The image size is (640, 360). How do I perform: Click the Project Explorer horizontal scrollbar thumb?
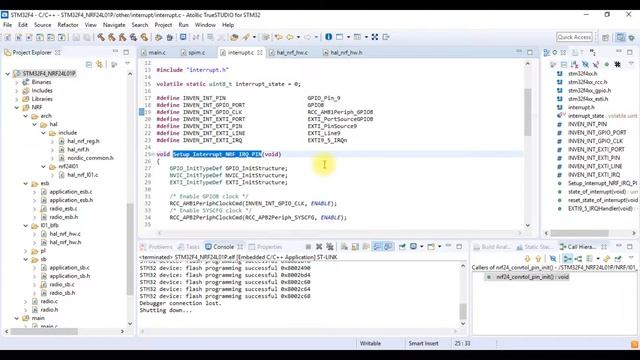[x=44, y=331]
